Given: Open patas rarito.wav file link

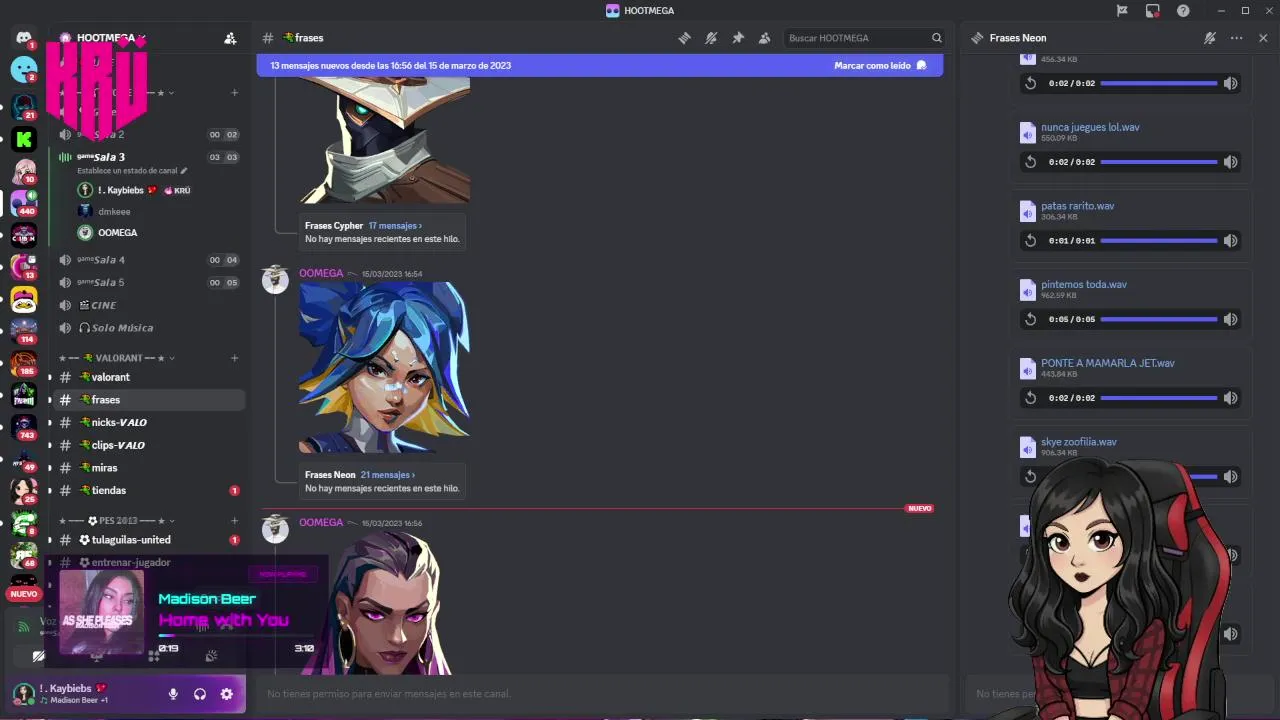Looking at the screenshot, I should 1078,206.
